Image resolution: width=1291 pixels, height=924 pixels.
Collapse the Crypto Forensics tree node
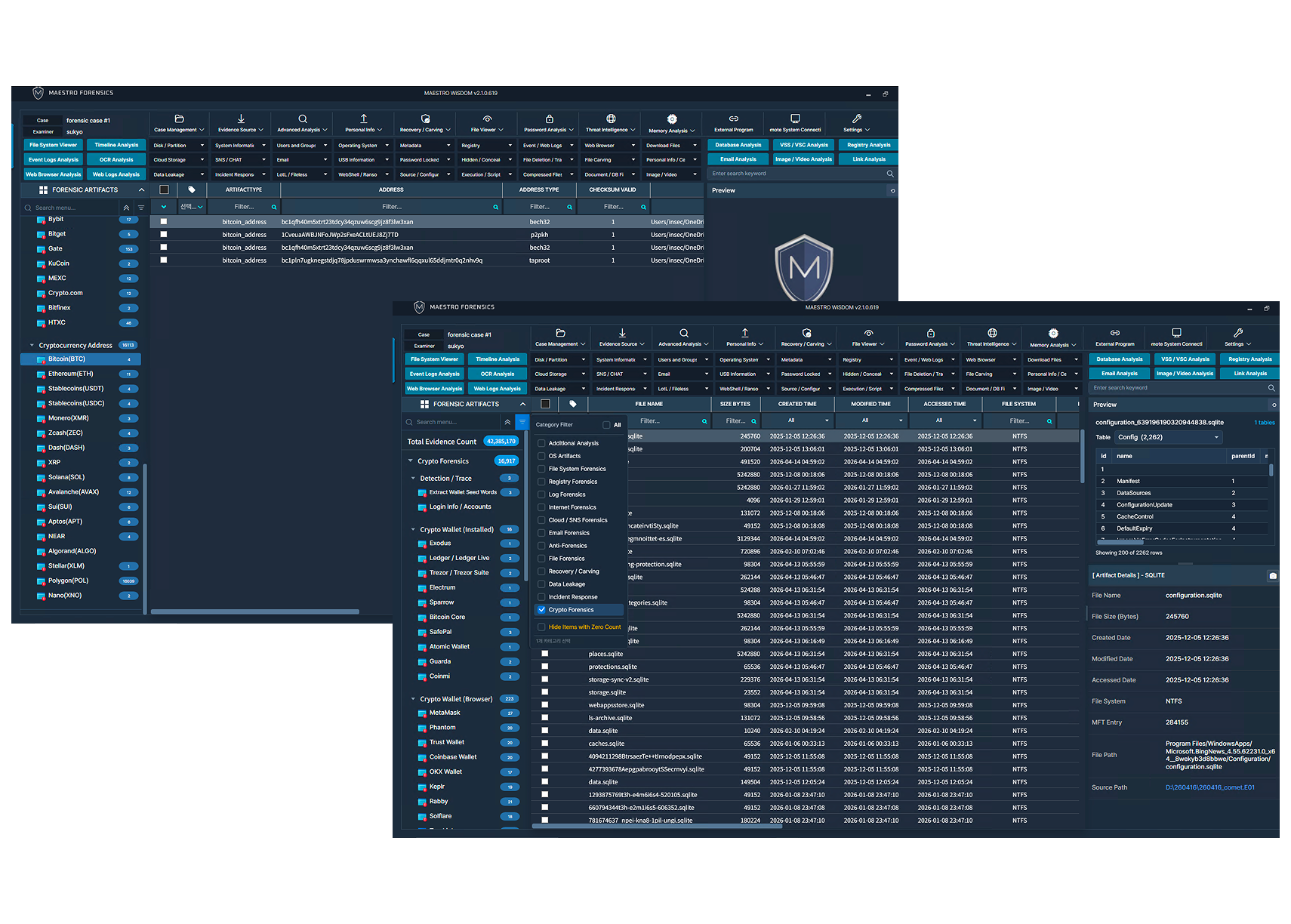(411, 461)
